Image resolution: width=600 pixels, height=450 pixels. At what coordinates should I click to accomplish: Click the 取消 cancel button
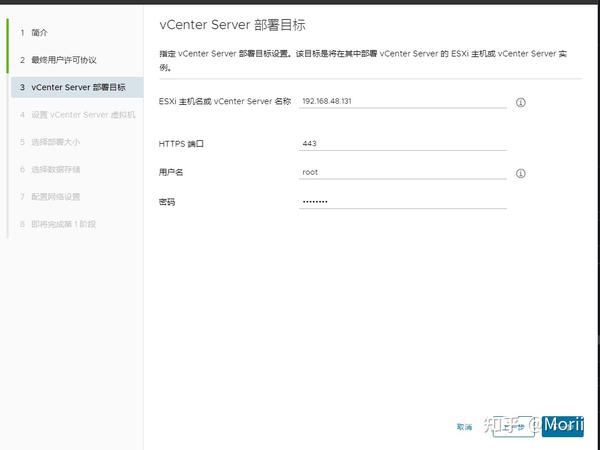coord(465,427)
